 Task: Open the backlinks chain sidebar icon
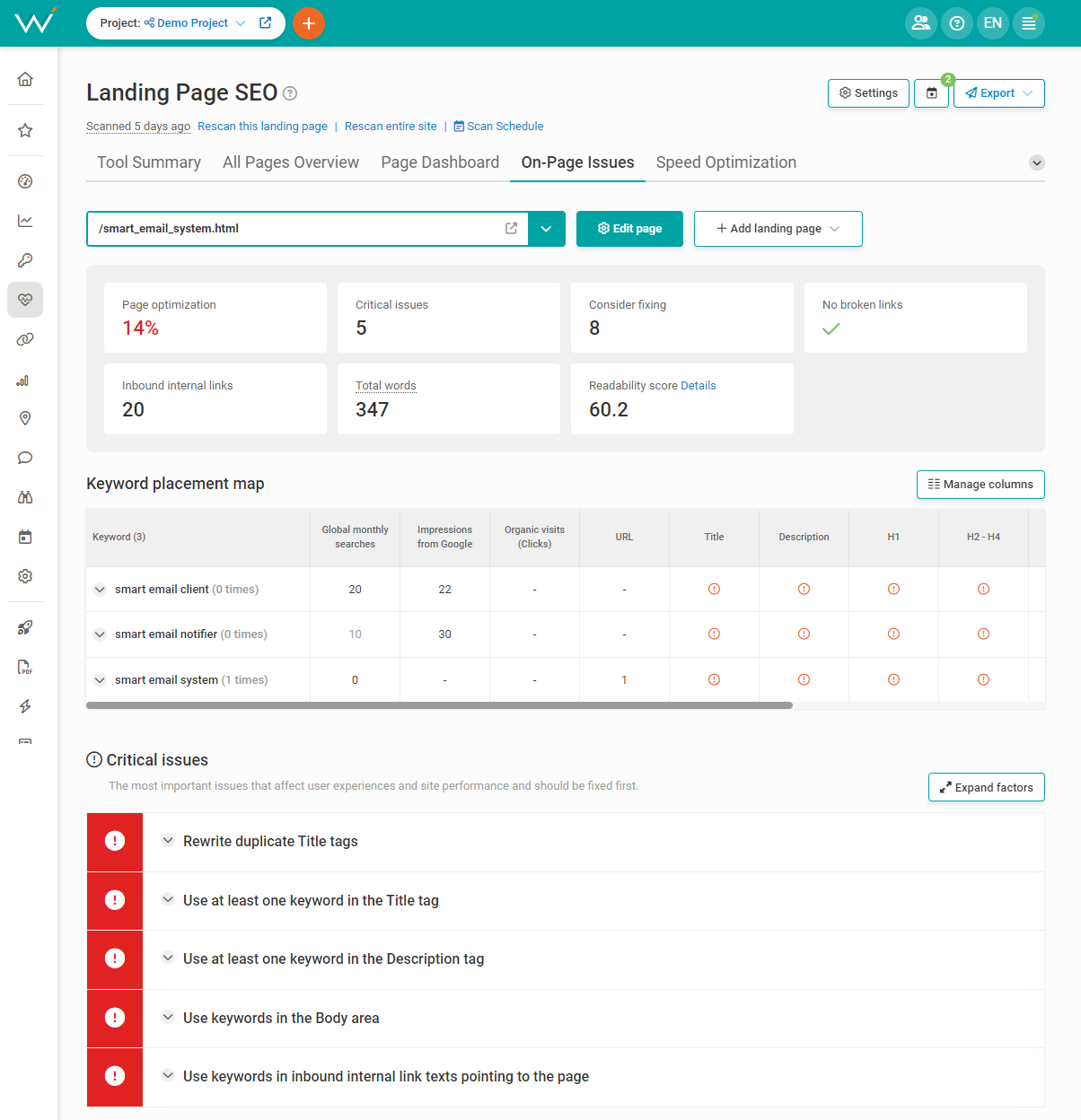[x=25, y=339]
